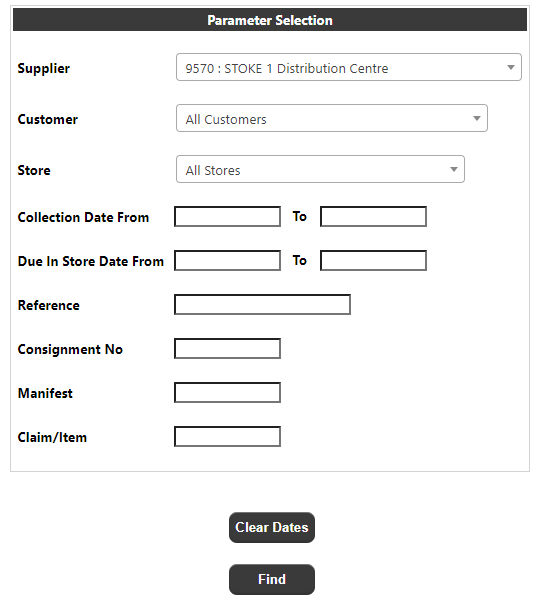Expand the All Customers dropdown

point(332,118)
